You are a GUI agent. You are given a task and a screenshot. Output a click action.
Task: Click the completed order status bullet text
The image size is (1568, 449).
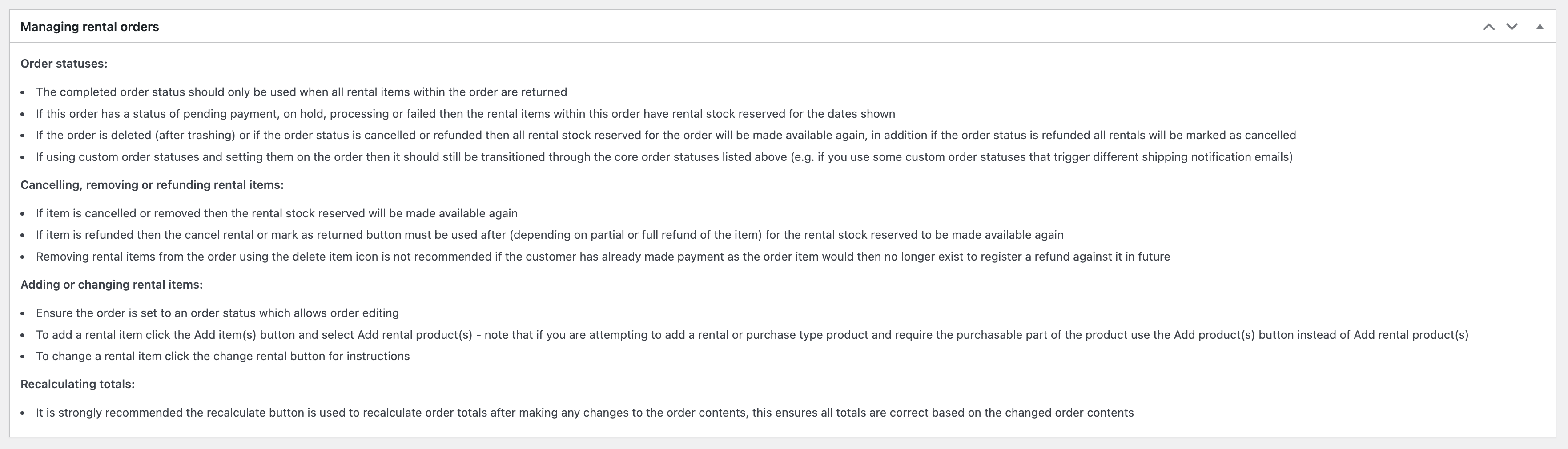pos(302,92)
